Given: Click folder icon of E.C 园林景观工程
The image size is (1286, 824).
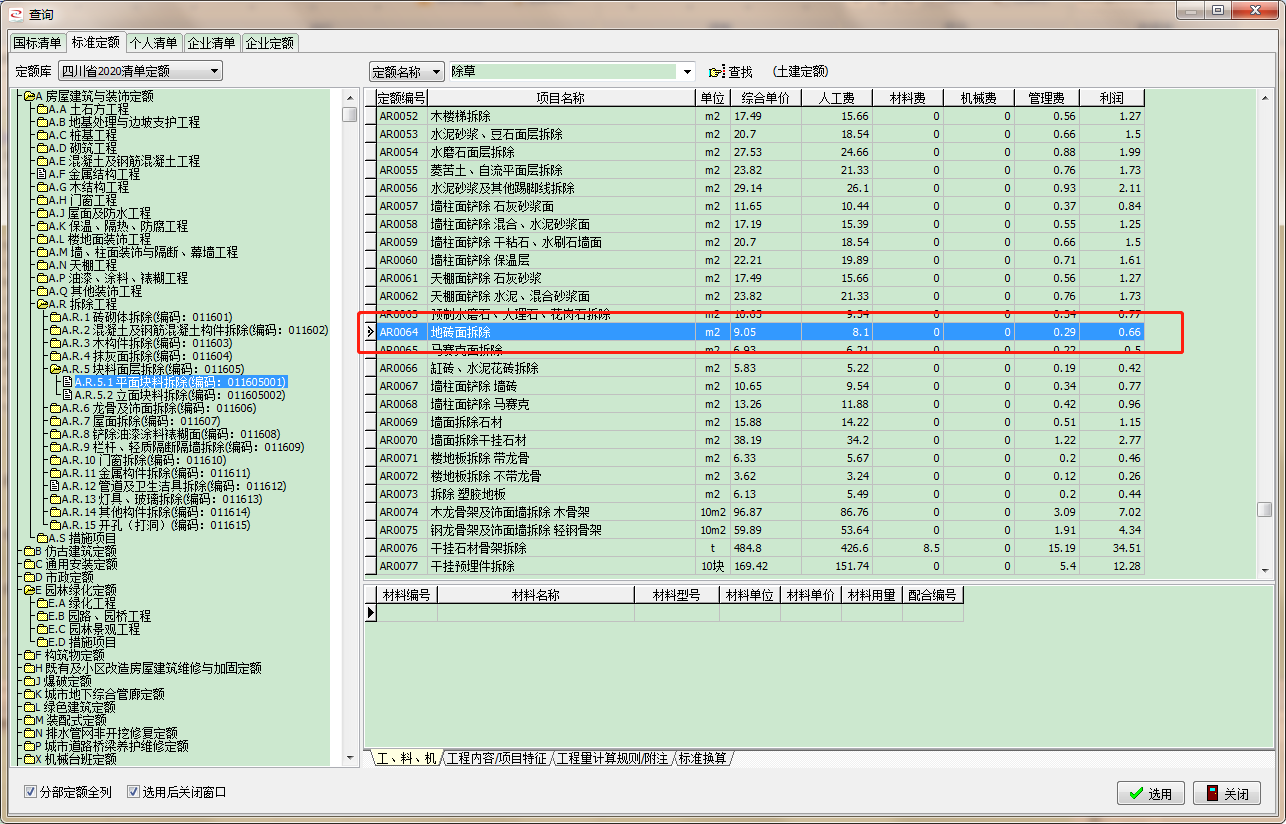Looking at the screenshot, I should [43, 629].
